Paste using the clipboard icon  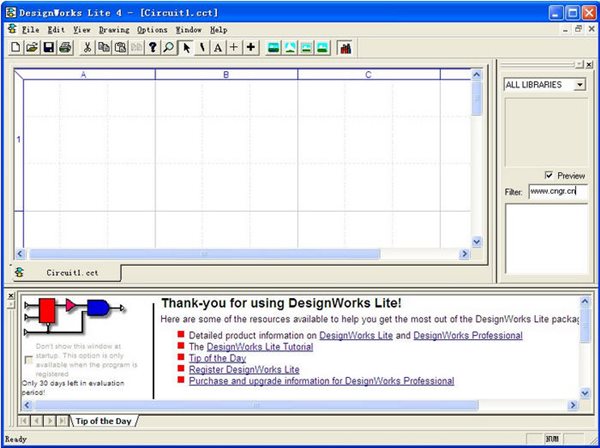pos(121,47)
